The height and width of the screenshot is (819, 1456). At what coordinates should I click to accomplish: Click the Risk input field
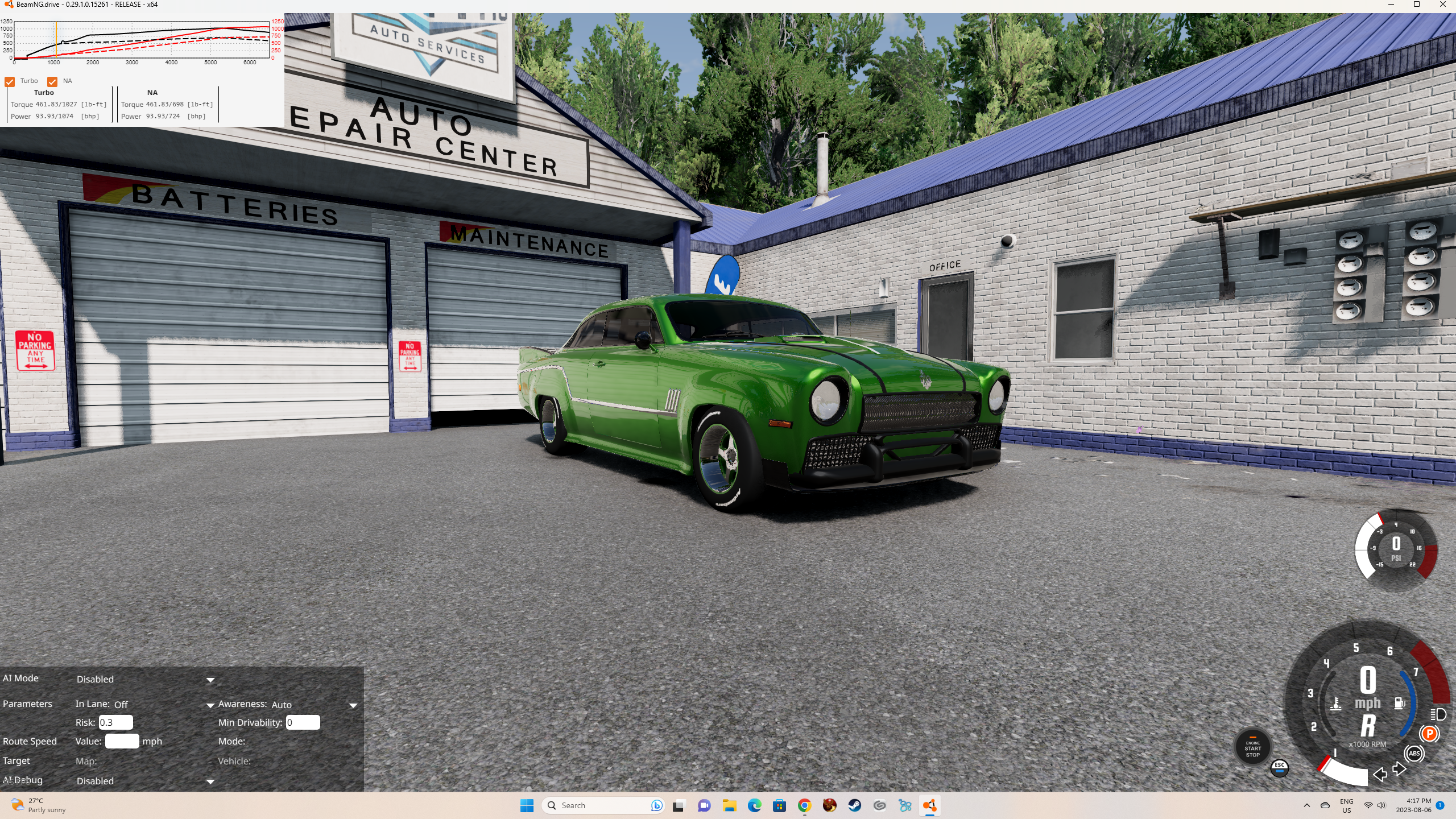(115, 722)
